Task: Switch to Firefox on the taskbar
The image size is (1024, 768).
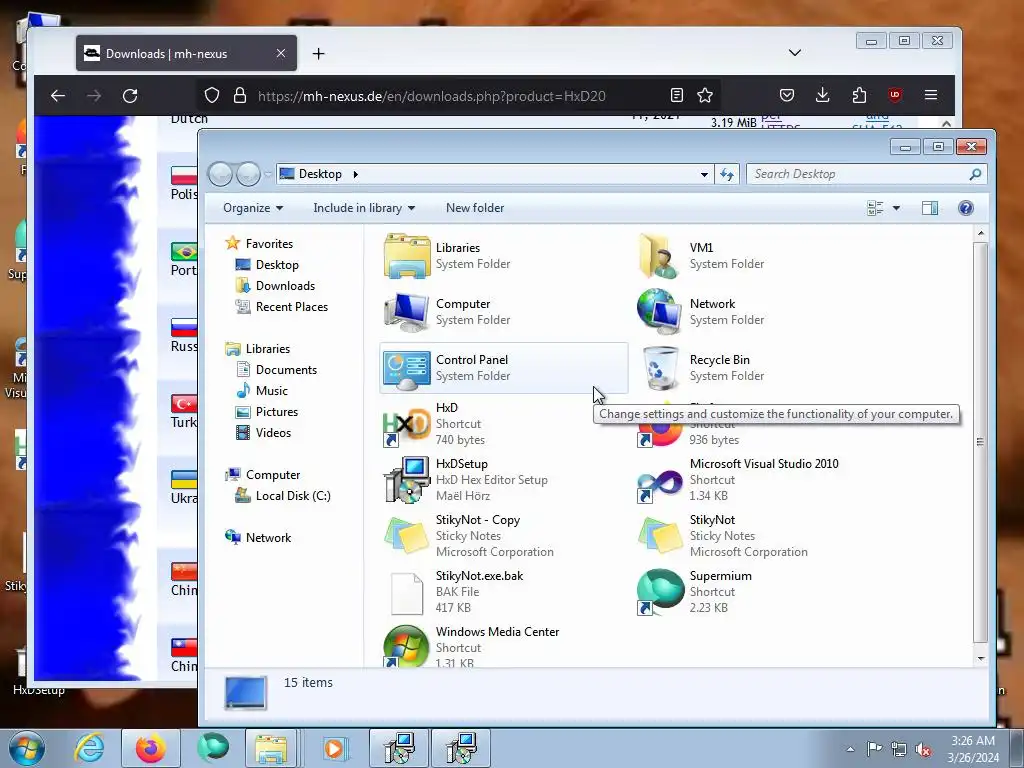Action: coord(151,748)
